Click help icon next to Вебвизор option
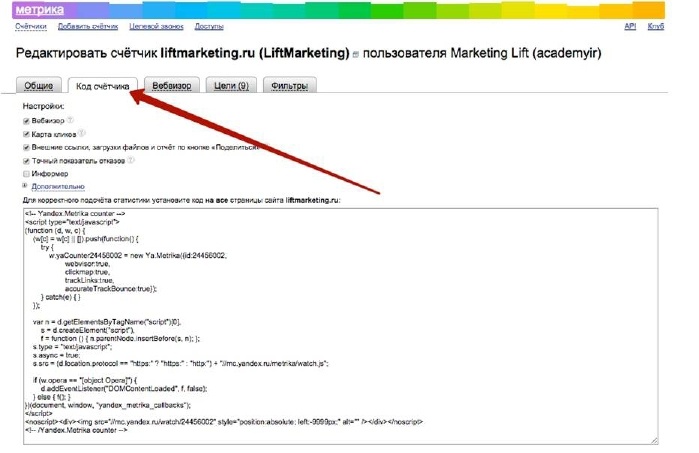The image size is (699, 453). [70, 120]
